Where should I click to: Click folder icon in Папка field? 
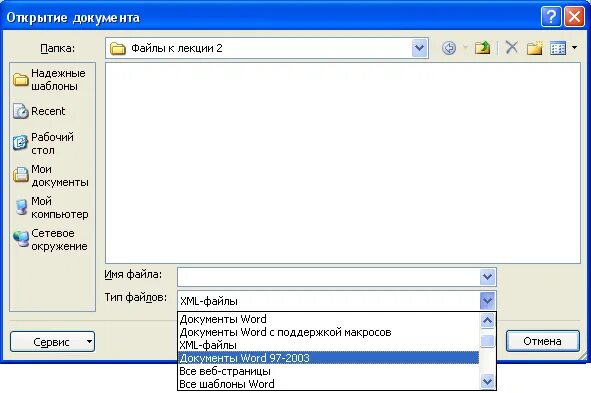tap(118, 48)
